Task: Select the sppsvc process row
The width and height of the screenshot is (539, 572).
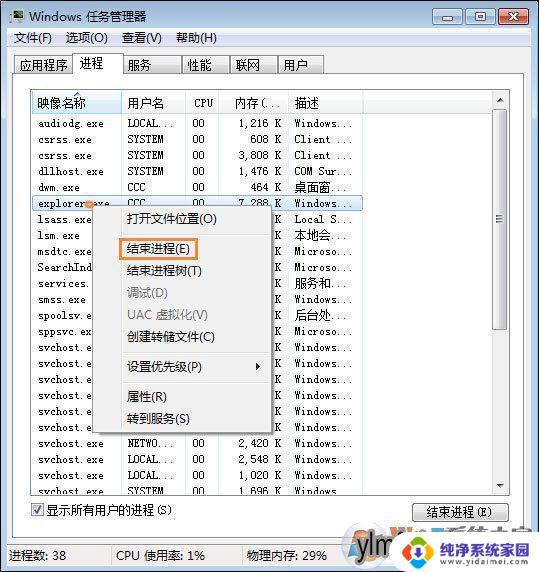Action: (64, 332)
